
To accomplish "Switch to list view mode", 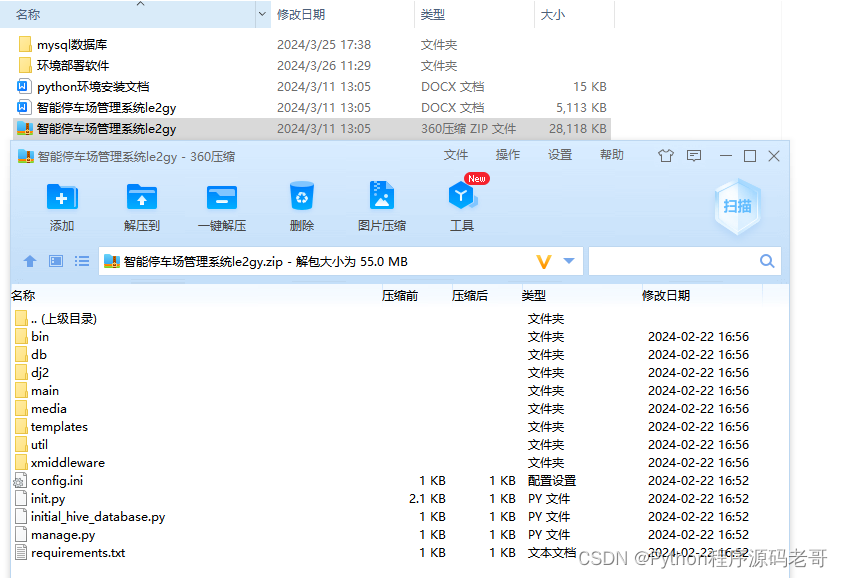I will tap(81, 261).
